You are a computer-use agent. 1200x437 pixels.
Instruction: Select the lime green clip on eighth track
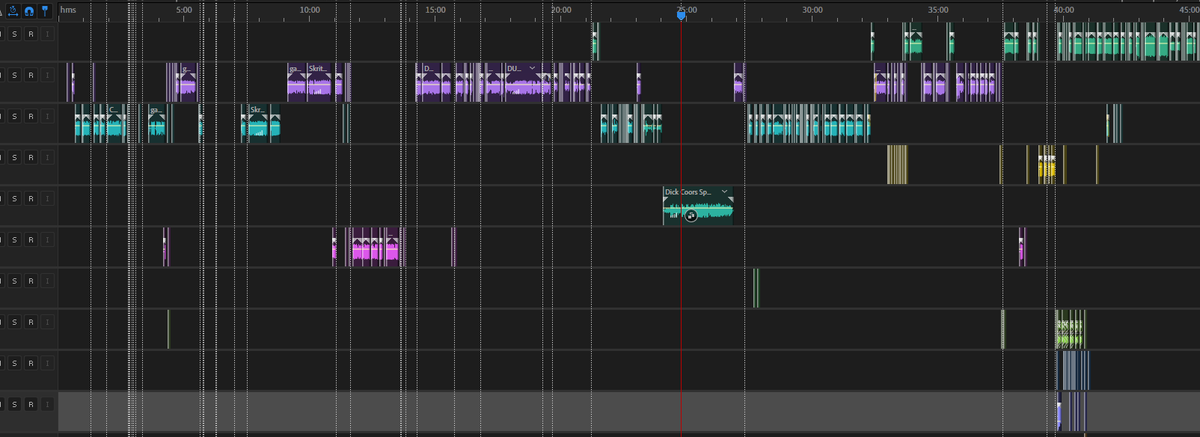pos(1070,329)
